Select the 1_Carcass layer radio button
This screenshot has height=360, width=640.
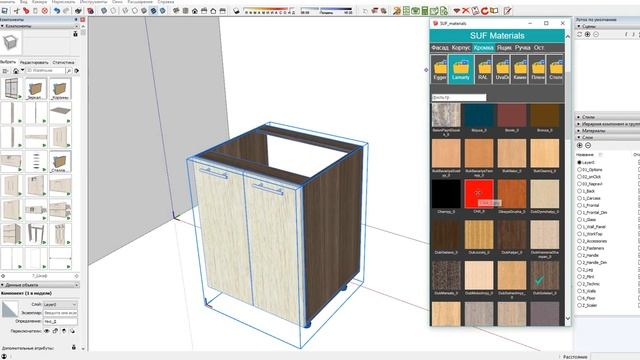coord(579,198)
